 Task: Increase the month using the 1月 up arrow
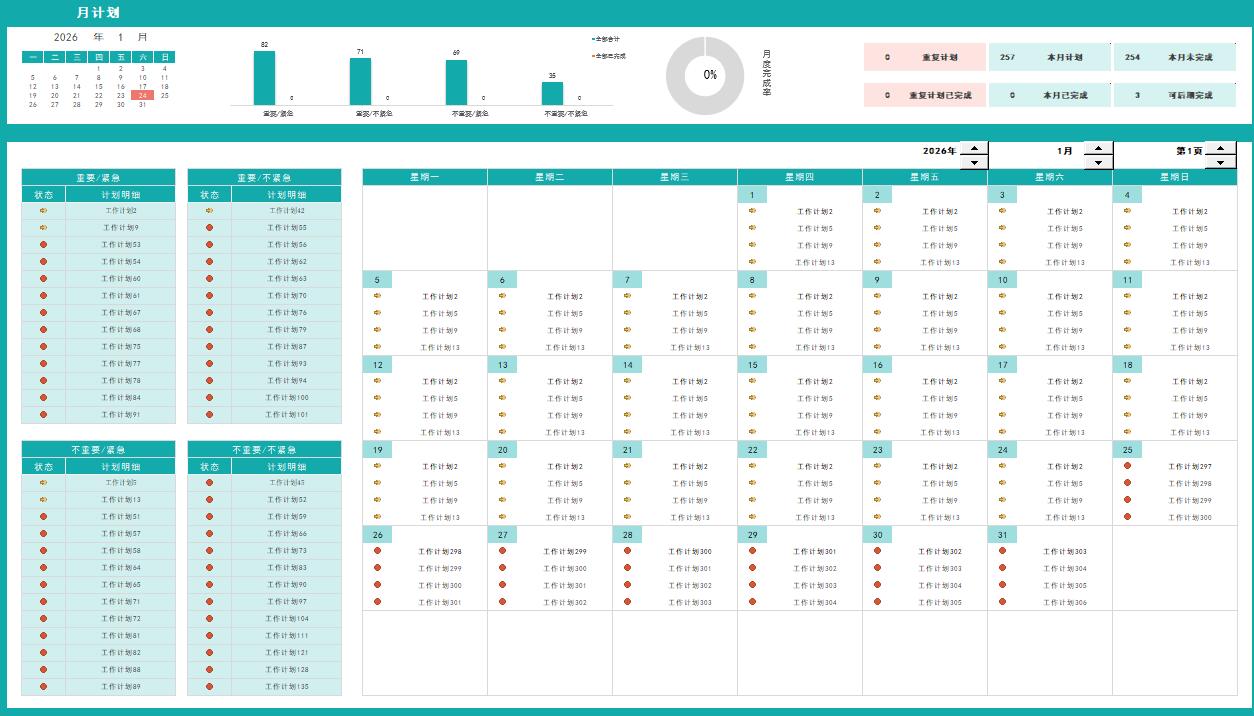click(x=1098, y=148)
